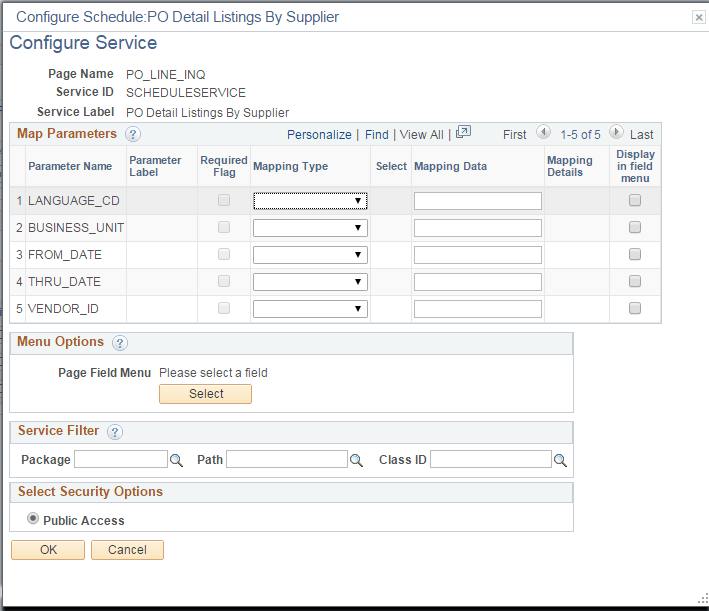Viewport: 709px width, 611px height.
Task: Click the SCHEDULESERVICE service ID text
Action: pos(186,93)
